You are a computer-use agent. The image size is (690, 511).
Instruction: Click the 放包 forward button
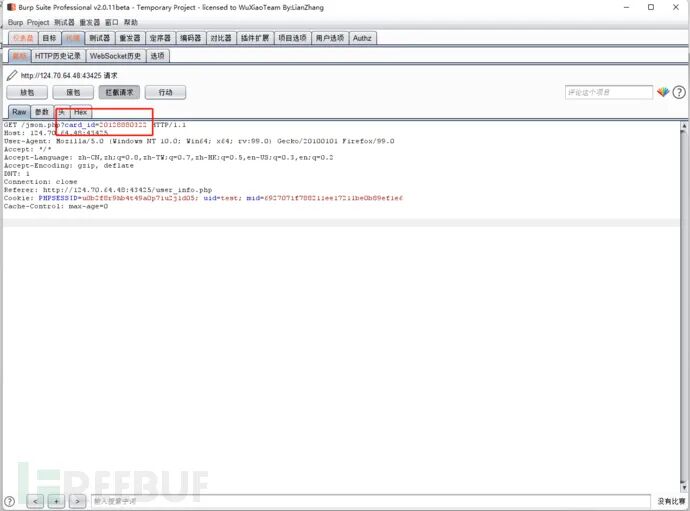click(27, 92)
